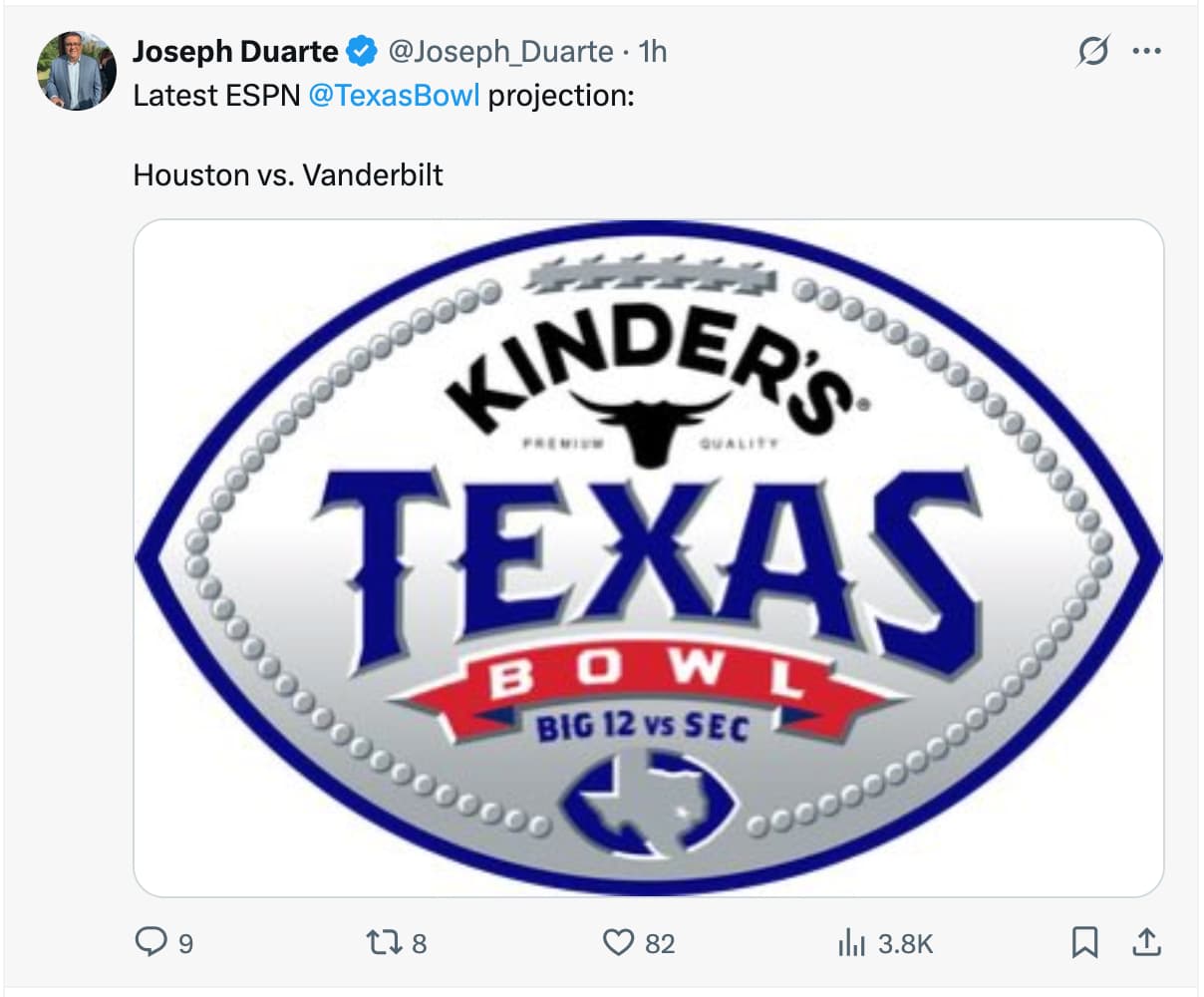Open view analytics bar-chart icon
This screenshot has height=997, width=1204.
(850, 942)
